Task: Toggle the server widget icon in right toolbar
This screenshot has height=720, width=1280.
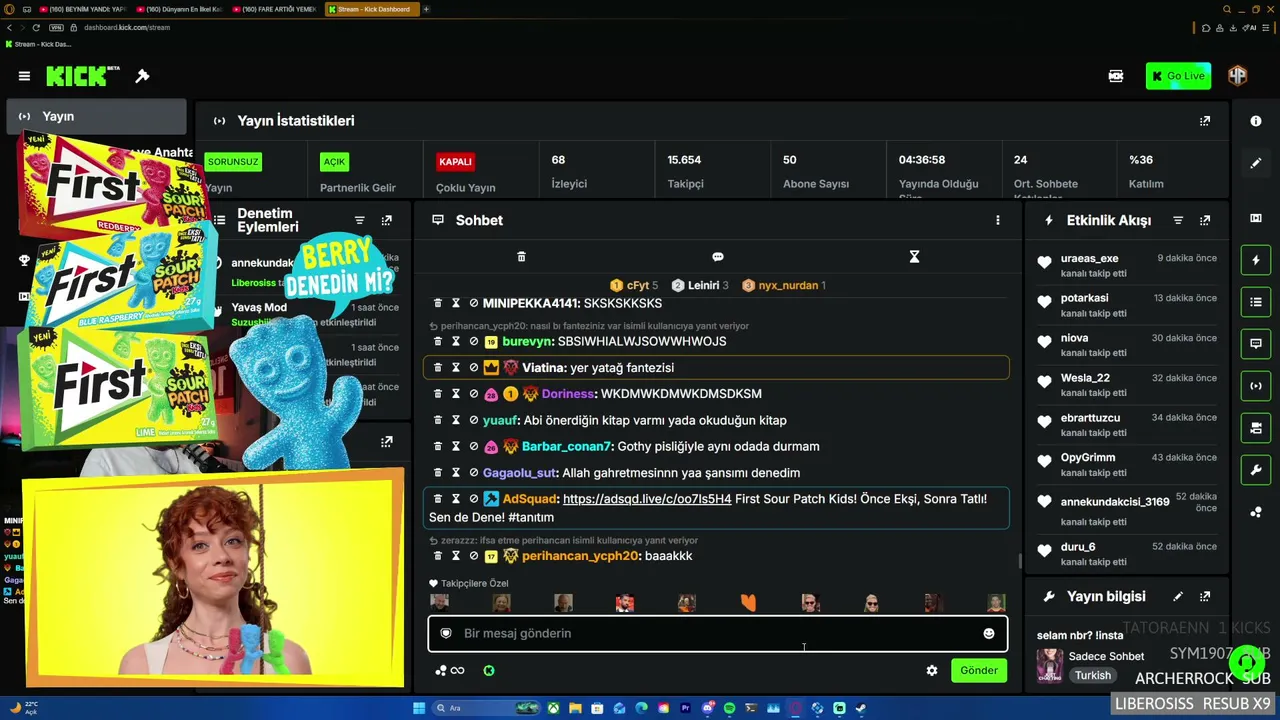Action: pyautogui.click(x=1256, y=428)
